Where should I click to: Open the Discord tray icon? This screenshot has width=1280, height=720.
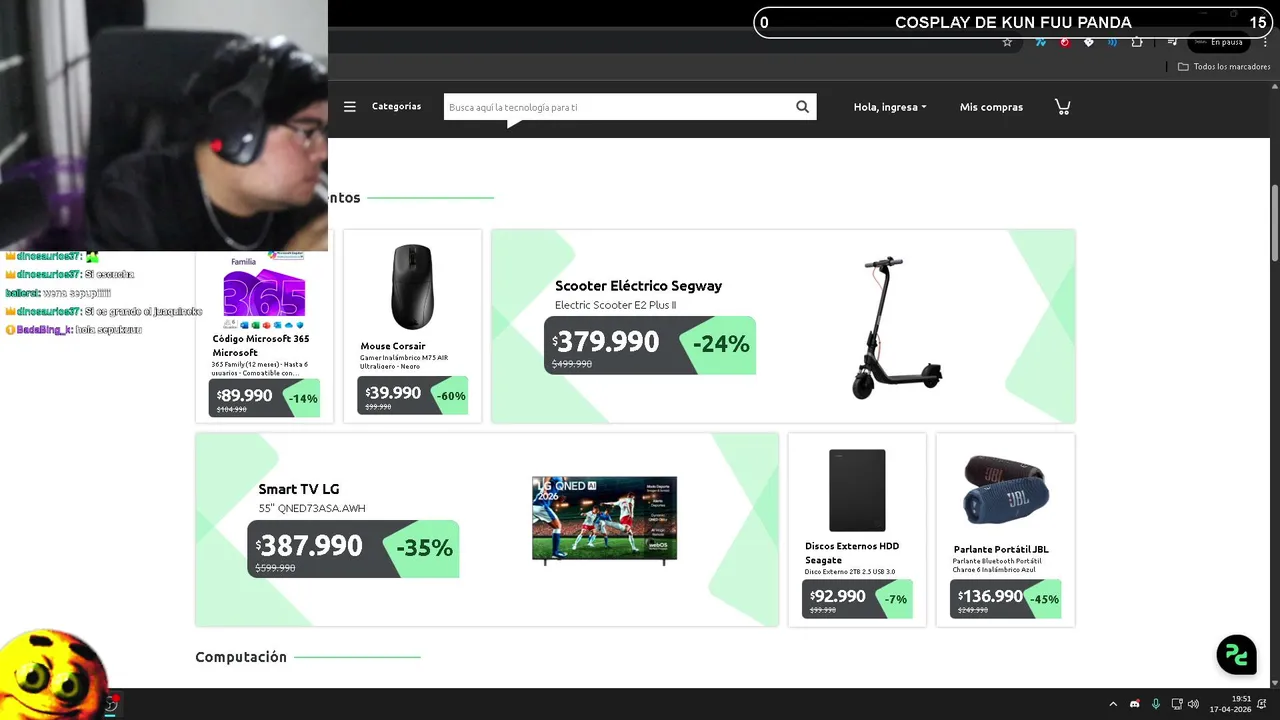pos(1134,704)
